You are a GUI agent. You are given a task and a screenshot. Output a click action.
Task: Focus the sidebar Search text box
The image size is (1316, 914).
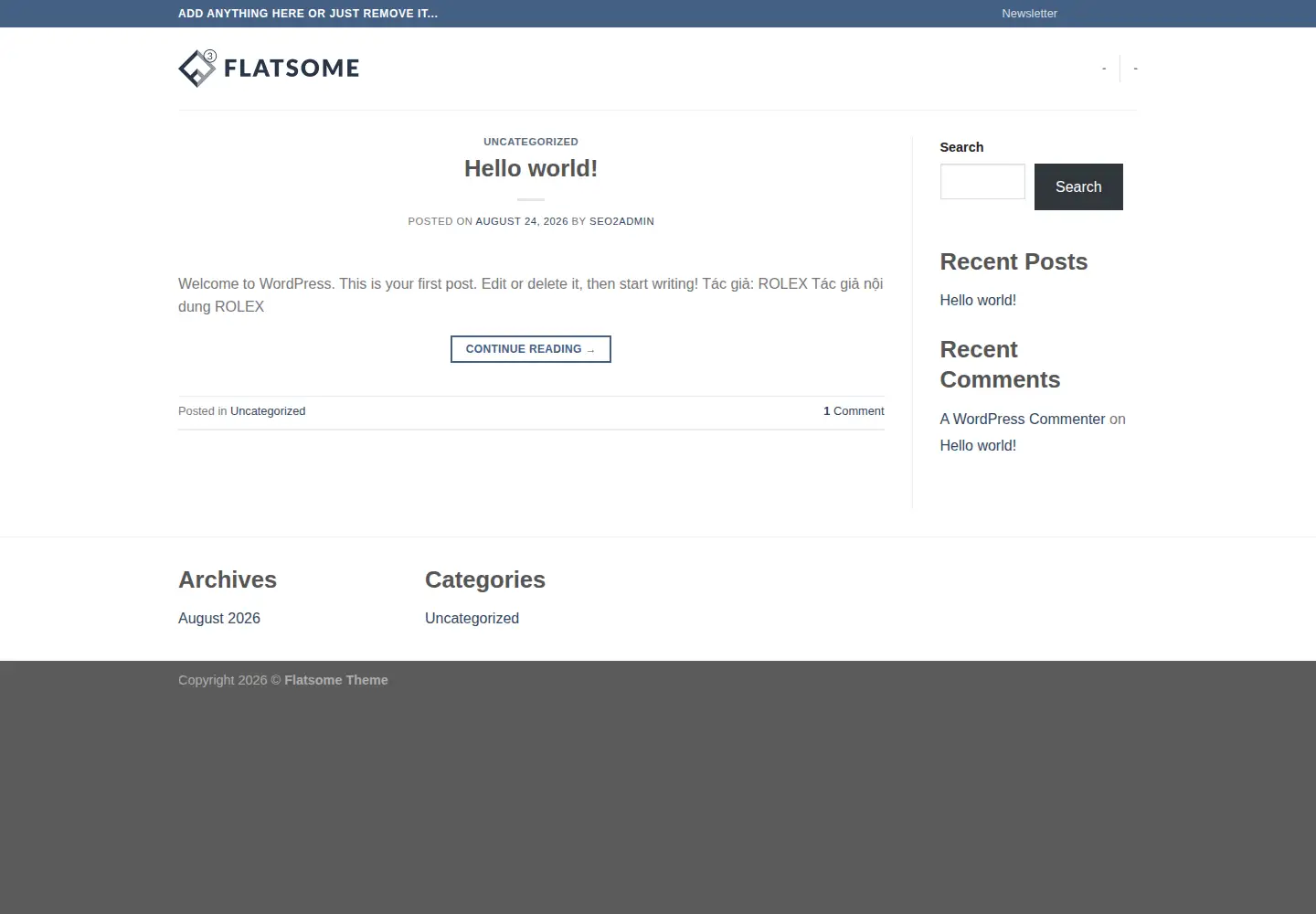982,182
